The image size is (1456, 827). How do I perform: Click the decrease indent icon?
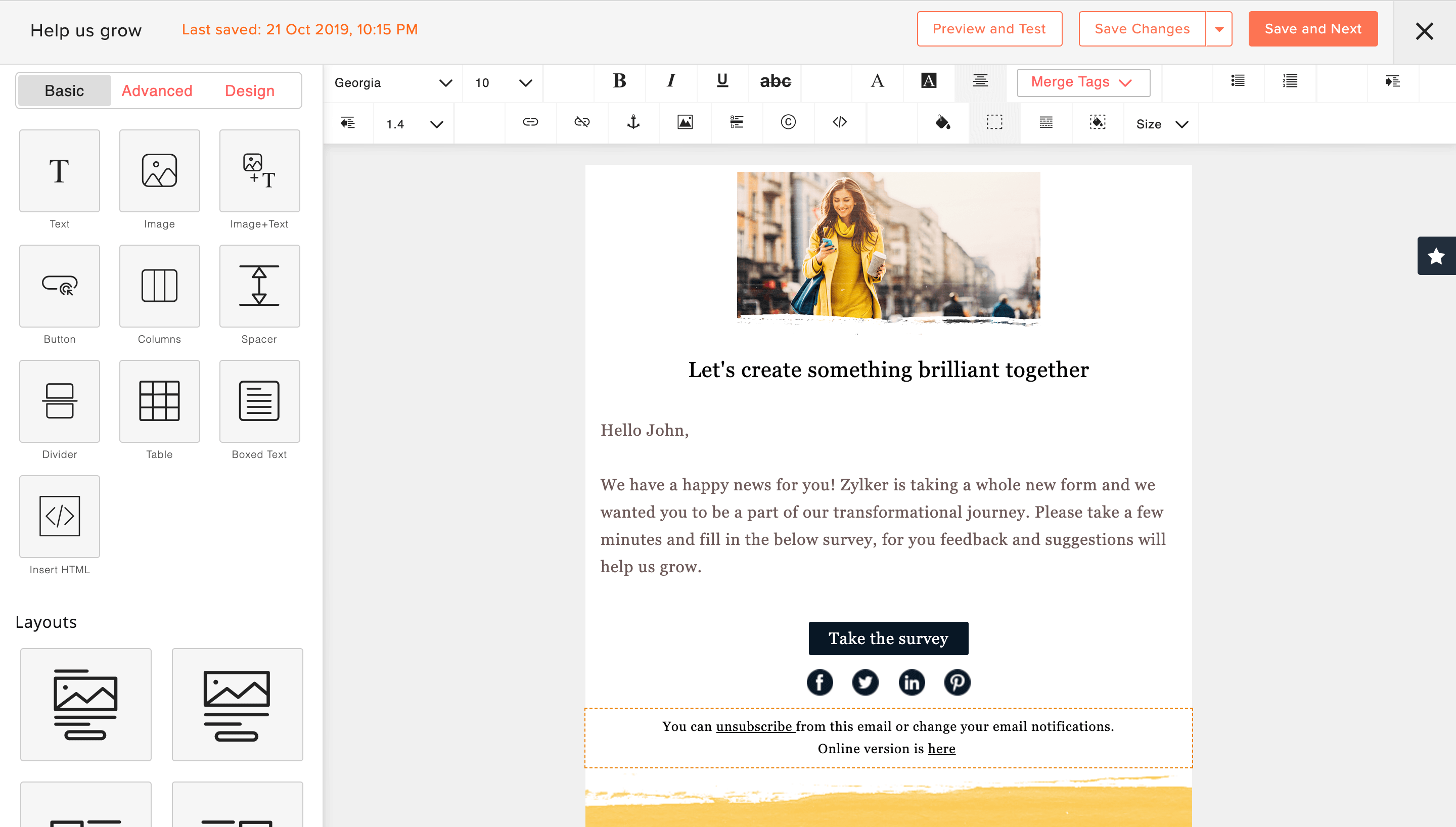[x=348, y=122]
